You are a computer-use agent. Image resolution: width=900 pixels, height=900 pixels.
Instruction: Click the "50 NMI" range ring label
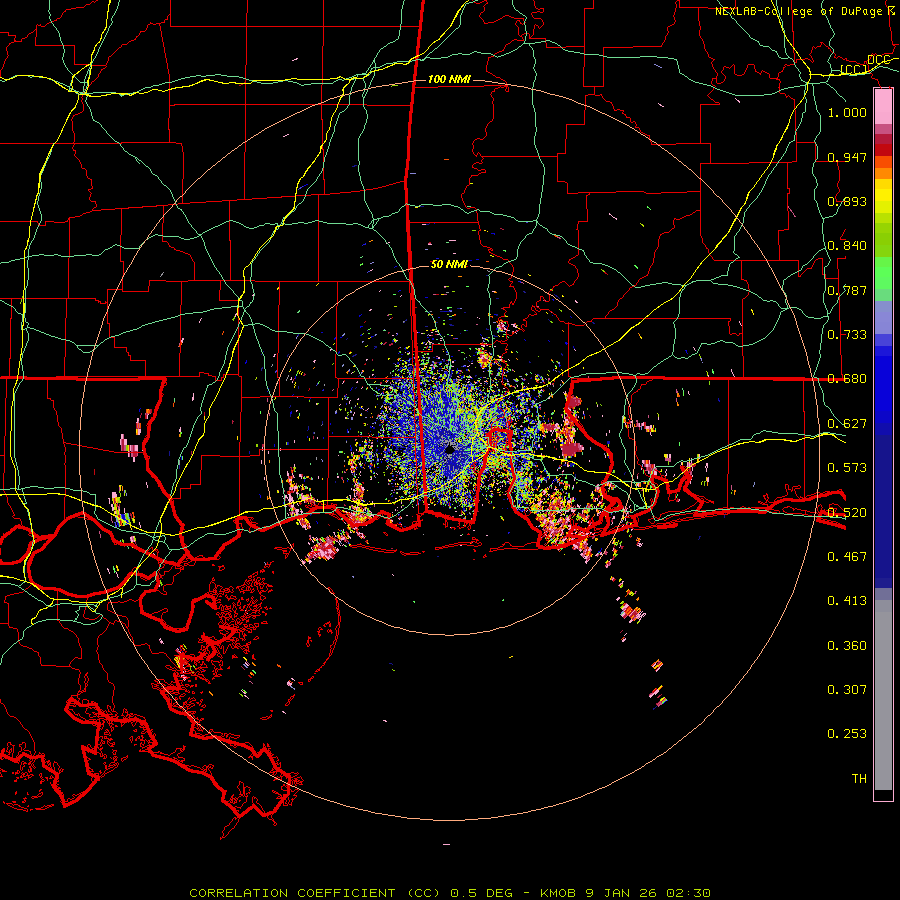[x=449, y=264]
